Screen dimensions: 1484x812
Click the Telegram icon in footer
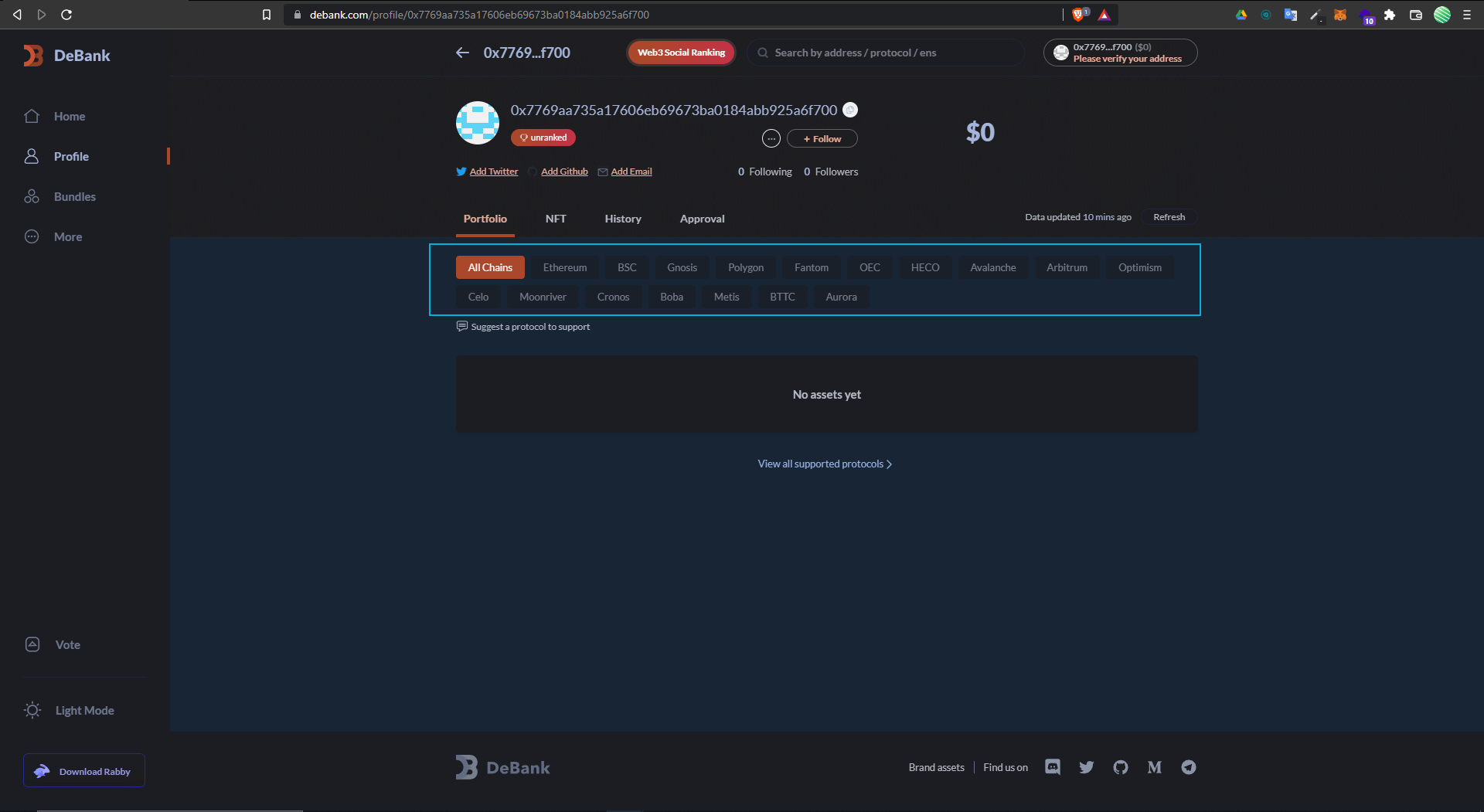1188,767
